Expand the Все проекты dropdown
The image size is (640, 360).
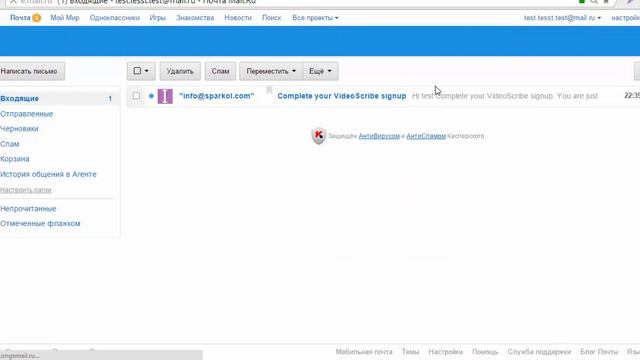(x=315, y=18)
